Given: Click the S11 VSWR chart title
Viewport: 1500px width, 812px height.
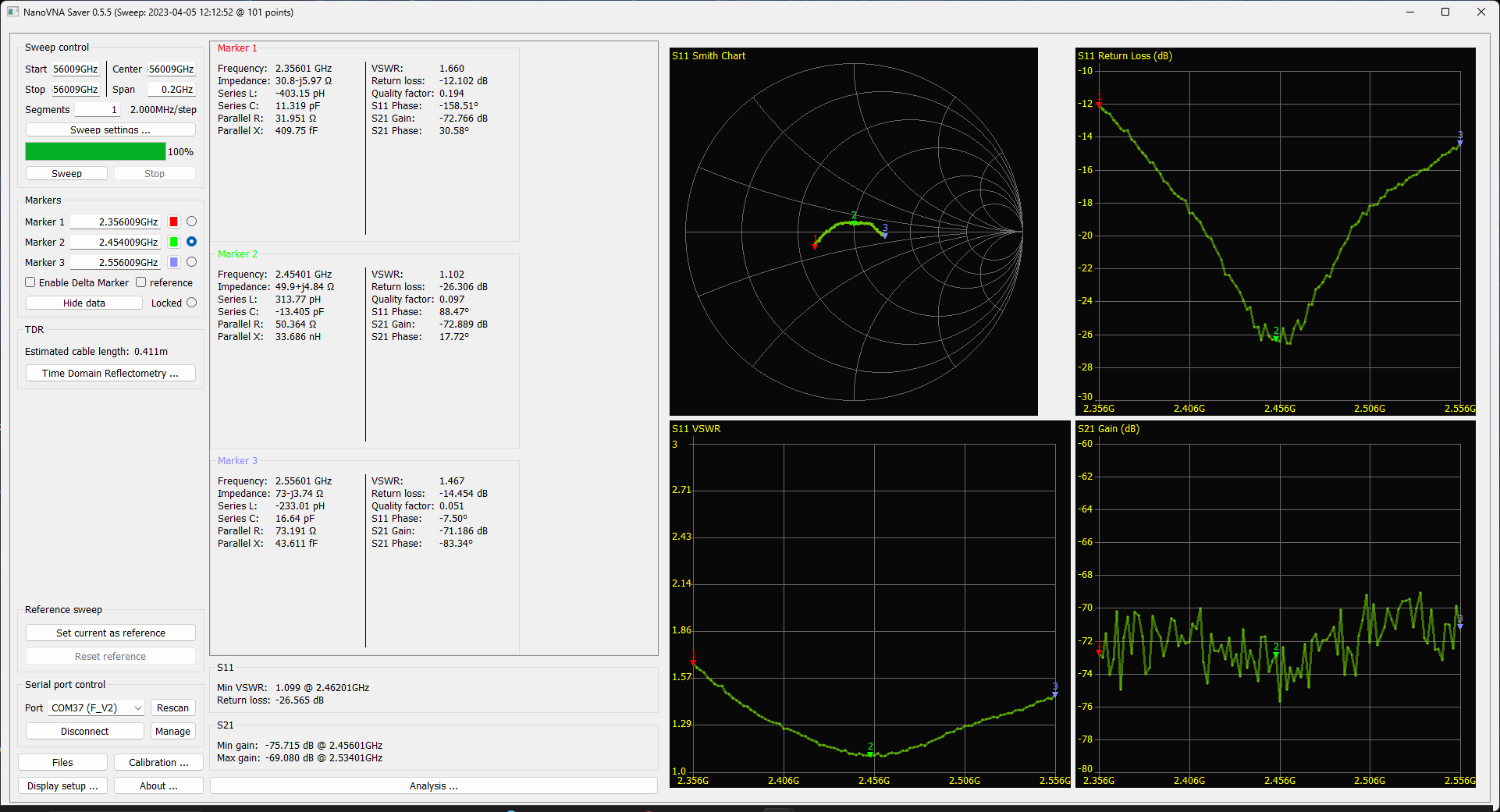Looking at the screenshot, I should coord(696,428).
